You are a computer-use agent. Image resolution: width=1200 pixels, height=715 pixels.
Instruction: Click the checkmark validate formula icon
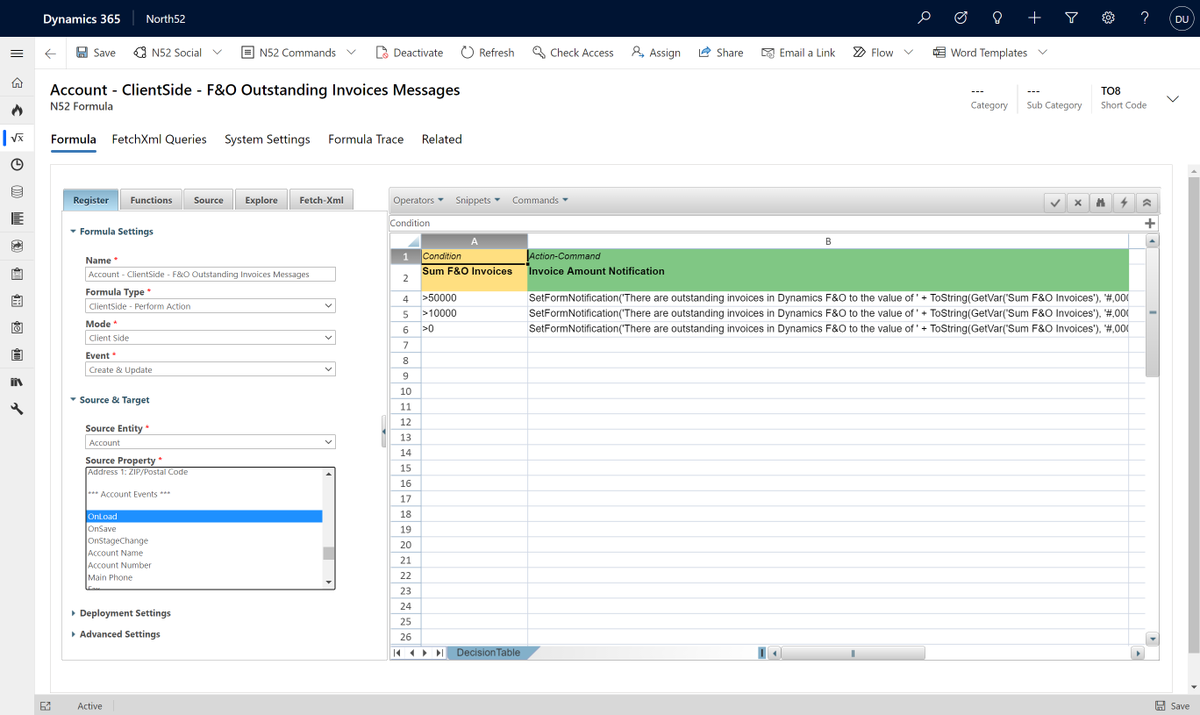[x=1056, y=202]
